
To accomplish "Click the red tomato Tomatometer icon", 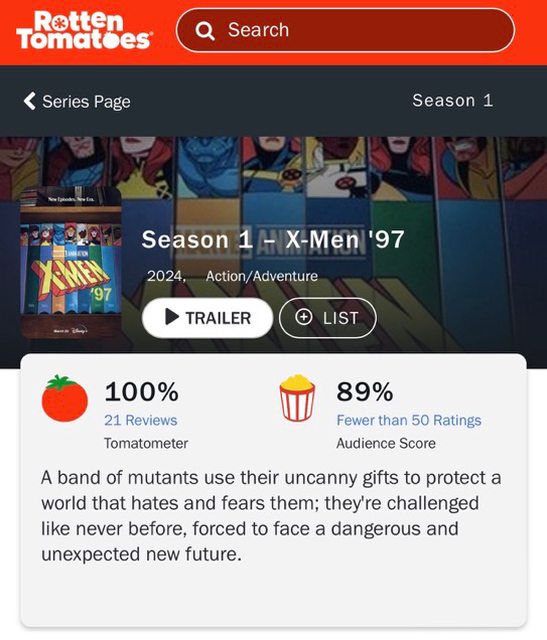I will pos(64,398).
